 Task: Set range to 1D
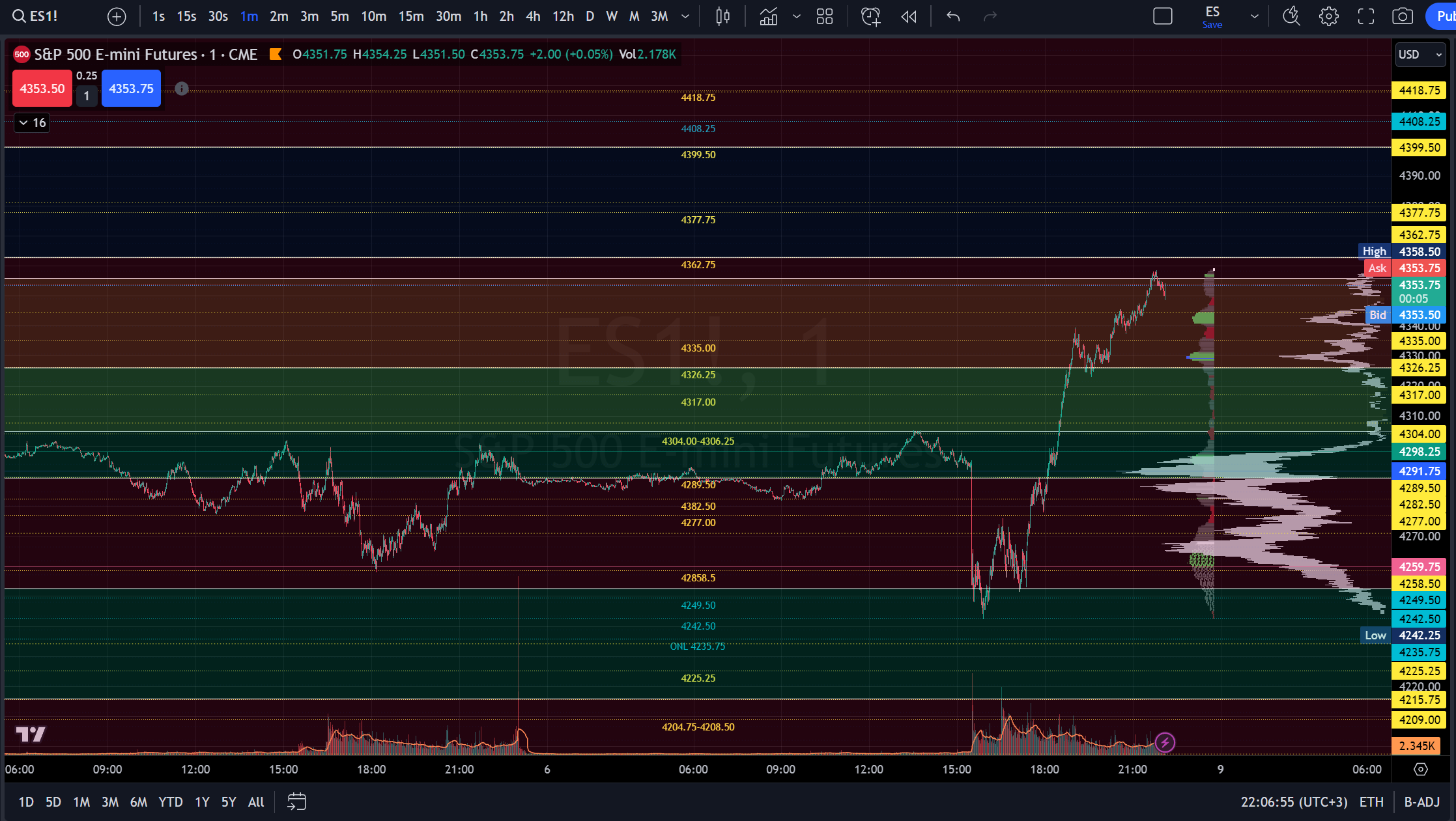click(x=26, y=802)
